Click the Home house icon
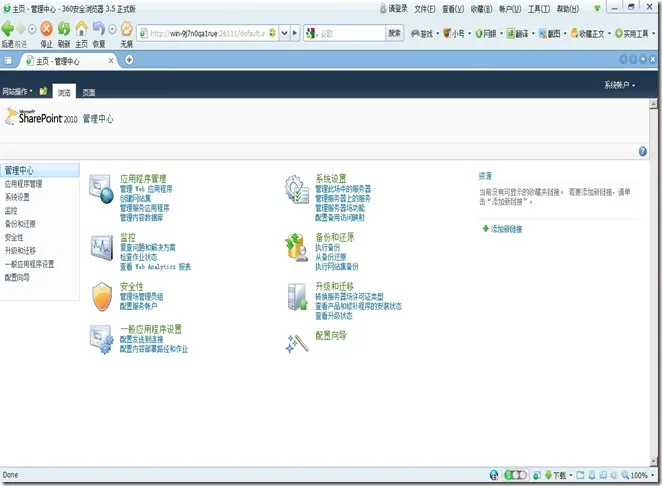The image size is (662, 486). coord(81,29)
